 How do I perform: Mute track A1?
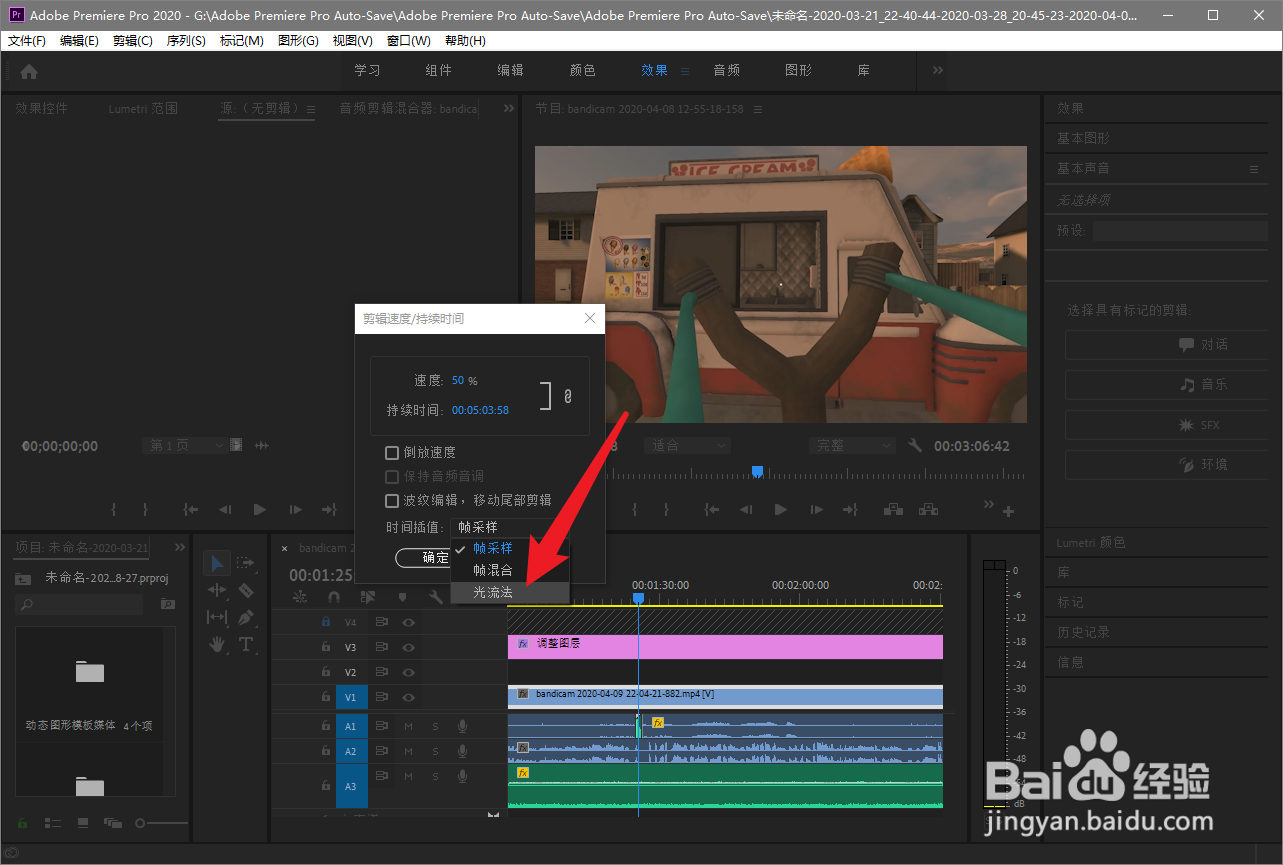point(408,726)
